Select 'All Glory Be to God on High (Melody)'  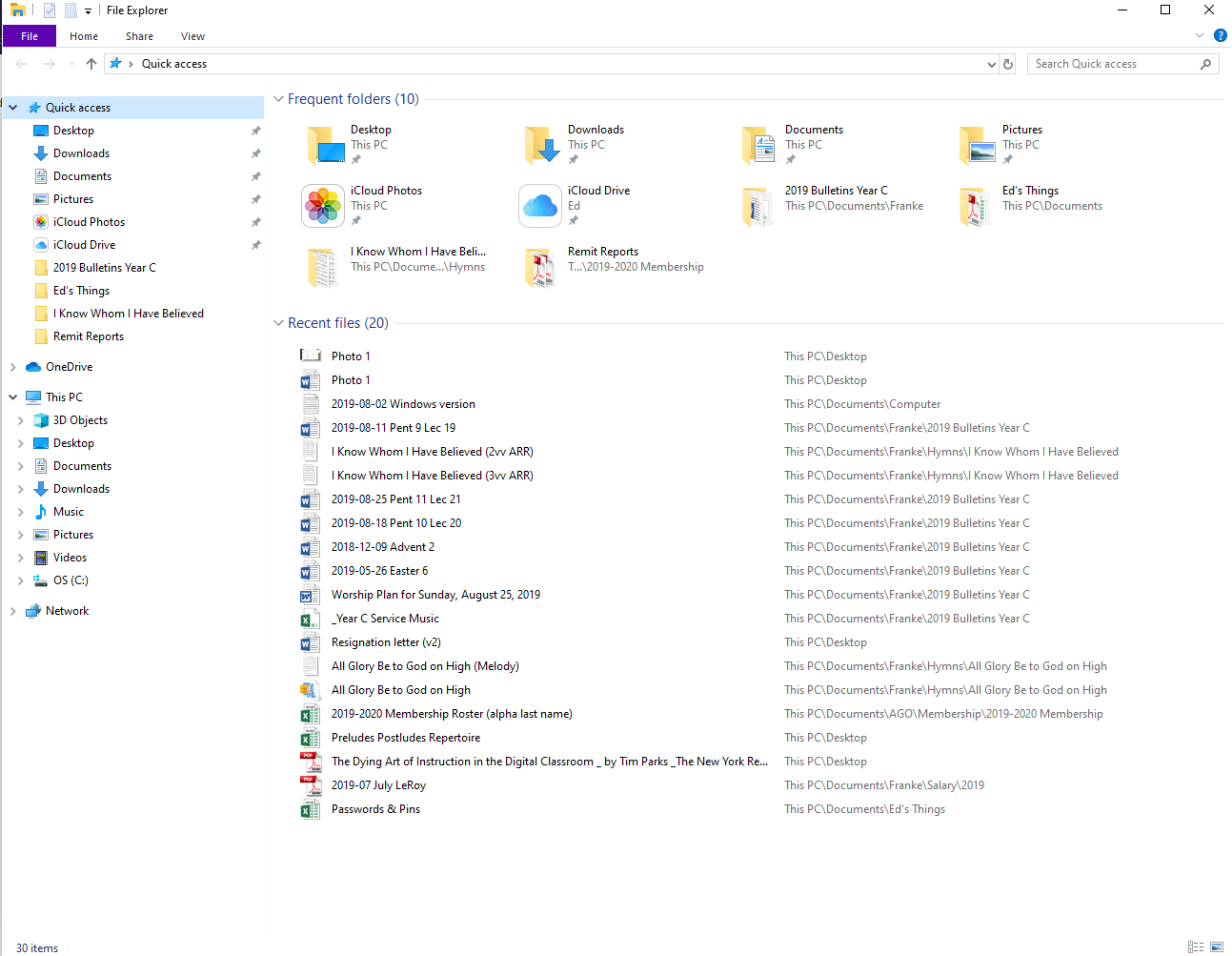425,666
